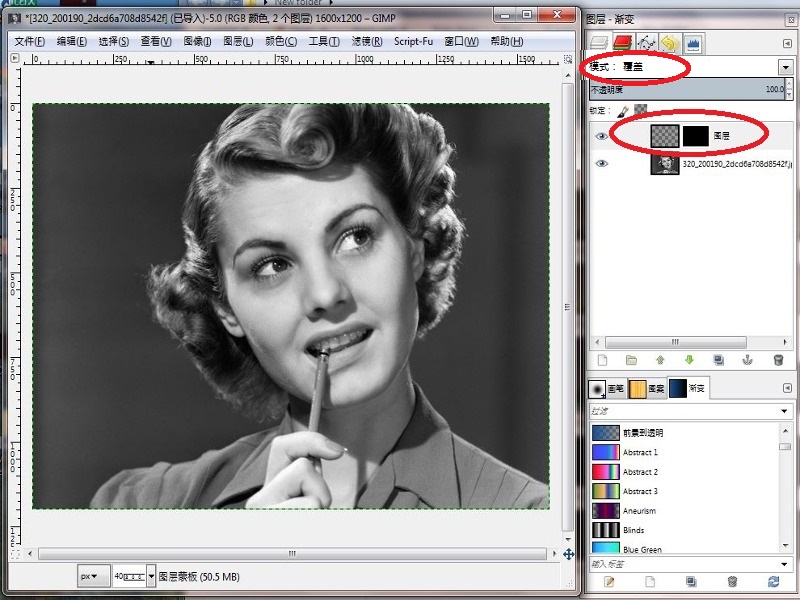Lower the layer with the green down arrow
This screenshot has width=800, height=600.
click(689, 360)
